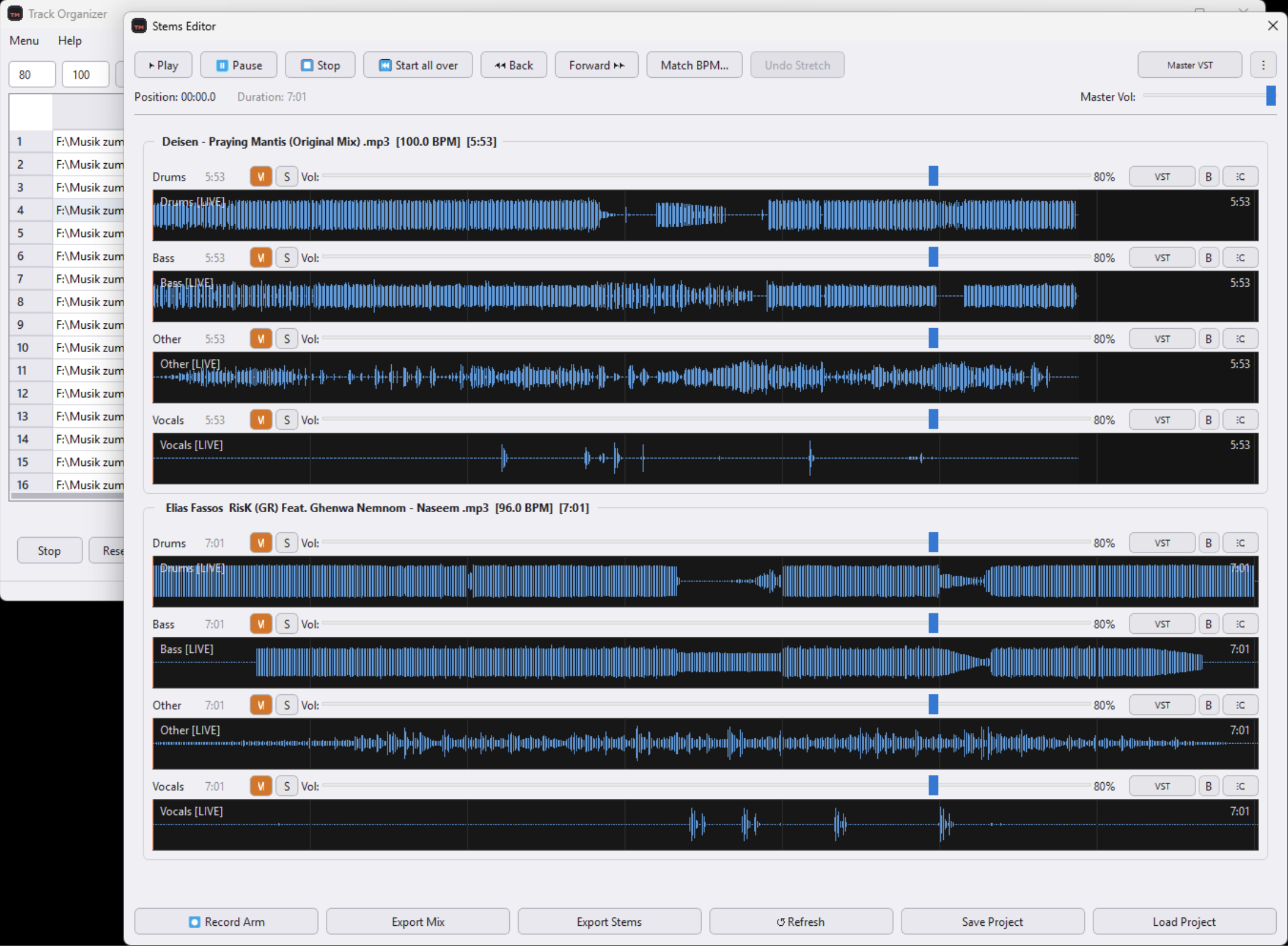Click the :C button for Praying Mantis Vocals
Image resolution: width=1288 pixels, height=946 pixels.
[x=1240, y=420]
